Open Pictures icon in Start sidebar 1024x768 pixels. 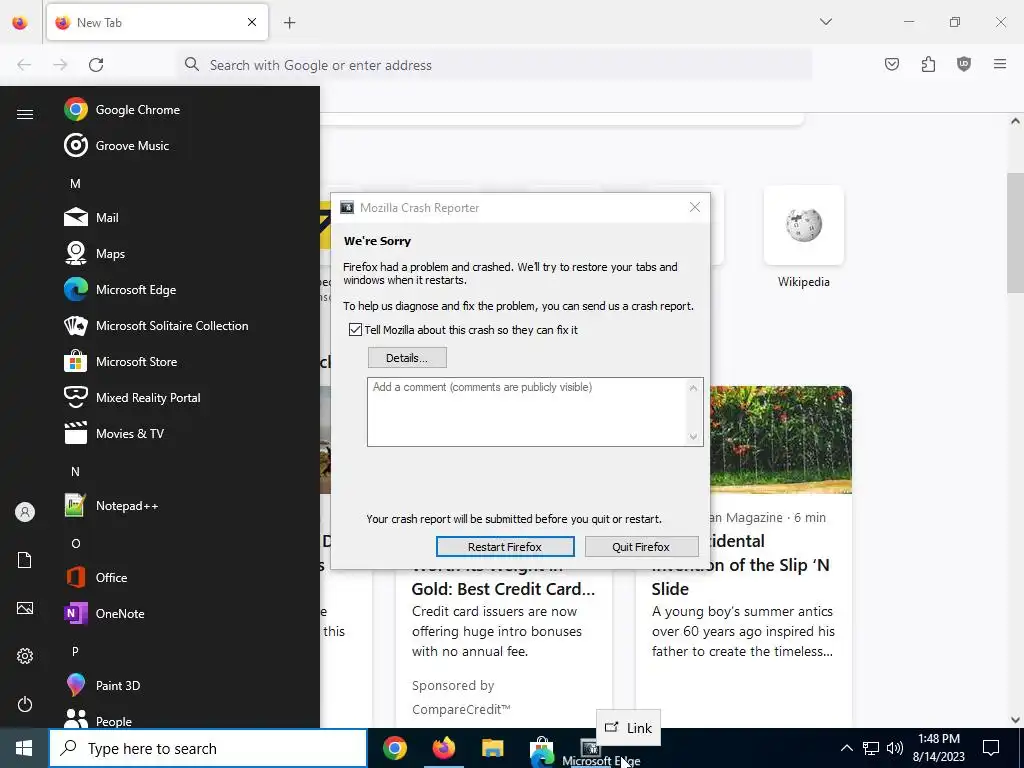25,608
